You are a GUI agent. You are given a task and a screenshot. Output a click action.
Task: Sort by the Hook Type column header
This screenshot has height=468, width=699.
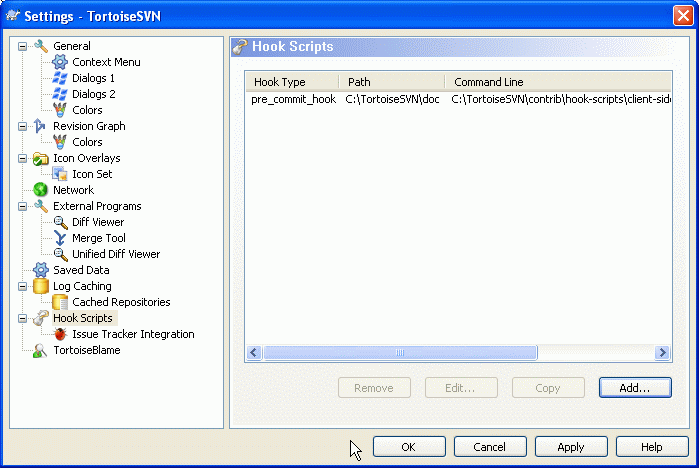click(x=292, y=82)
